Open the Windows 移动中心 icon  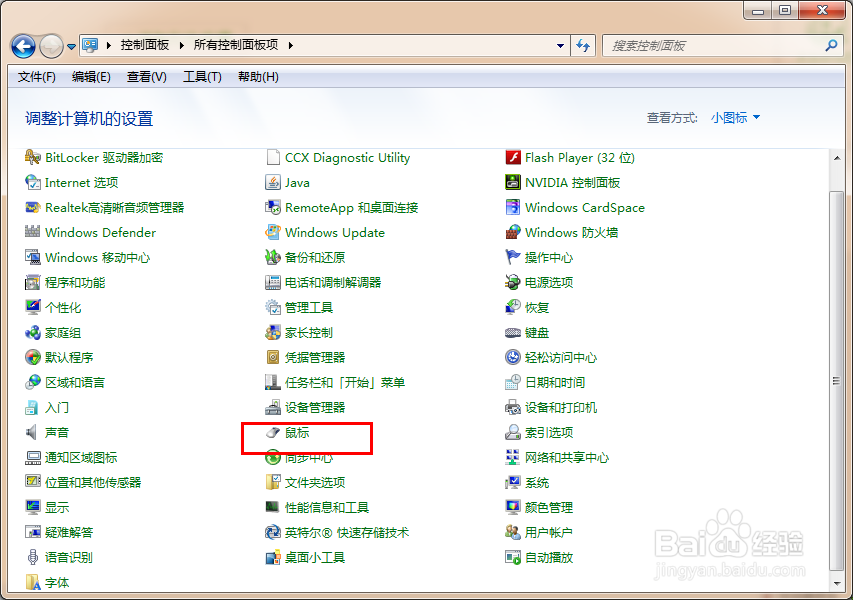tap(33, 257)
